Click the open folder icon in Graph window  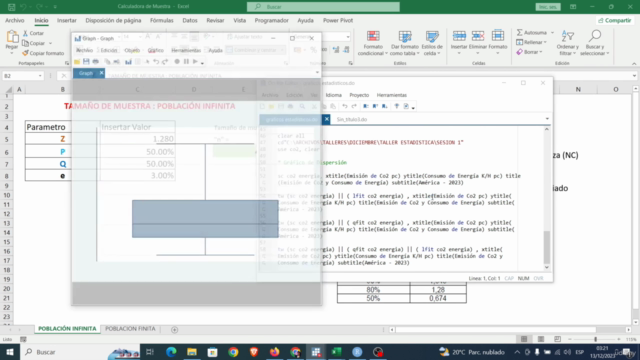[77, 62]
